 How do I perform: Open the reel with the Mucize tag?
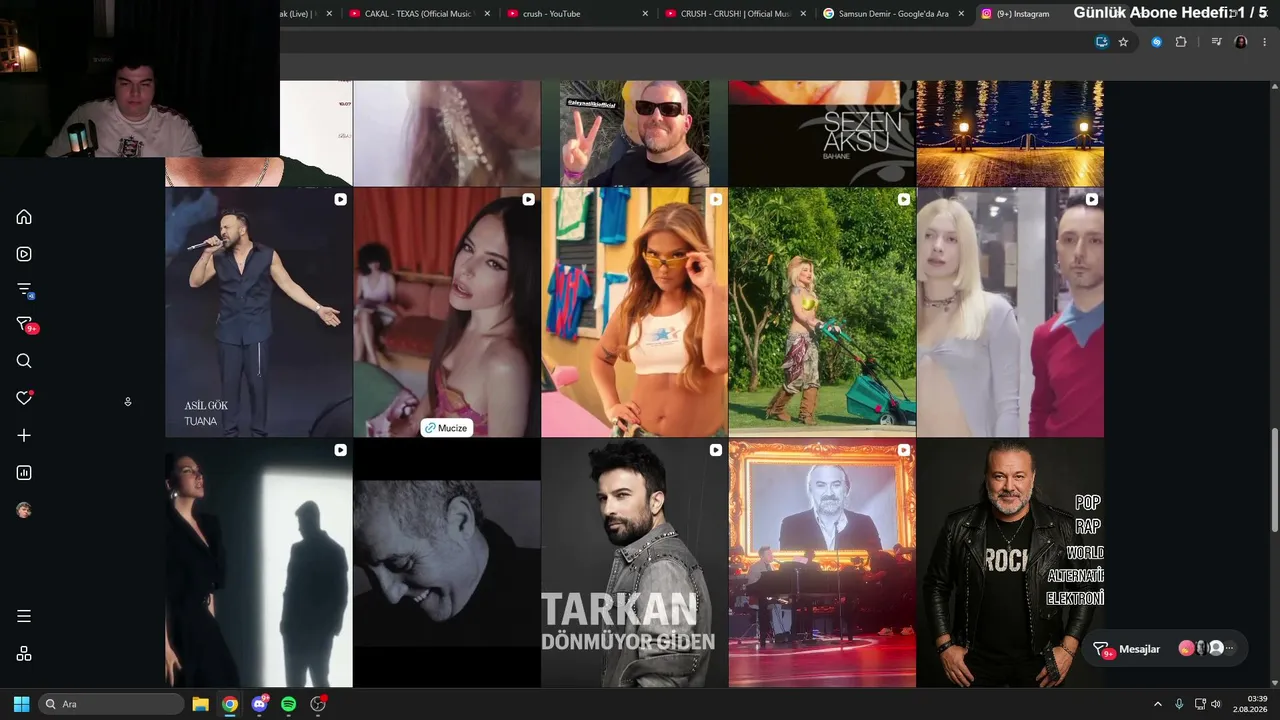pyautogui.click(x=447, y=312)
